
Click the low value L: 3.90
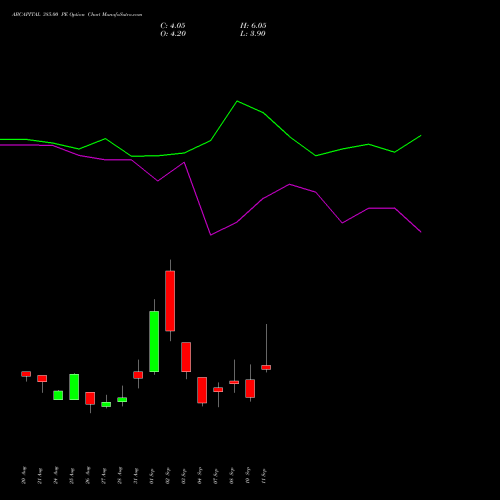pyautogui.click(x=253, y=34)
